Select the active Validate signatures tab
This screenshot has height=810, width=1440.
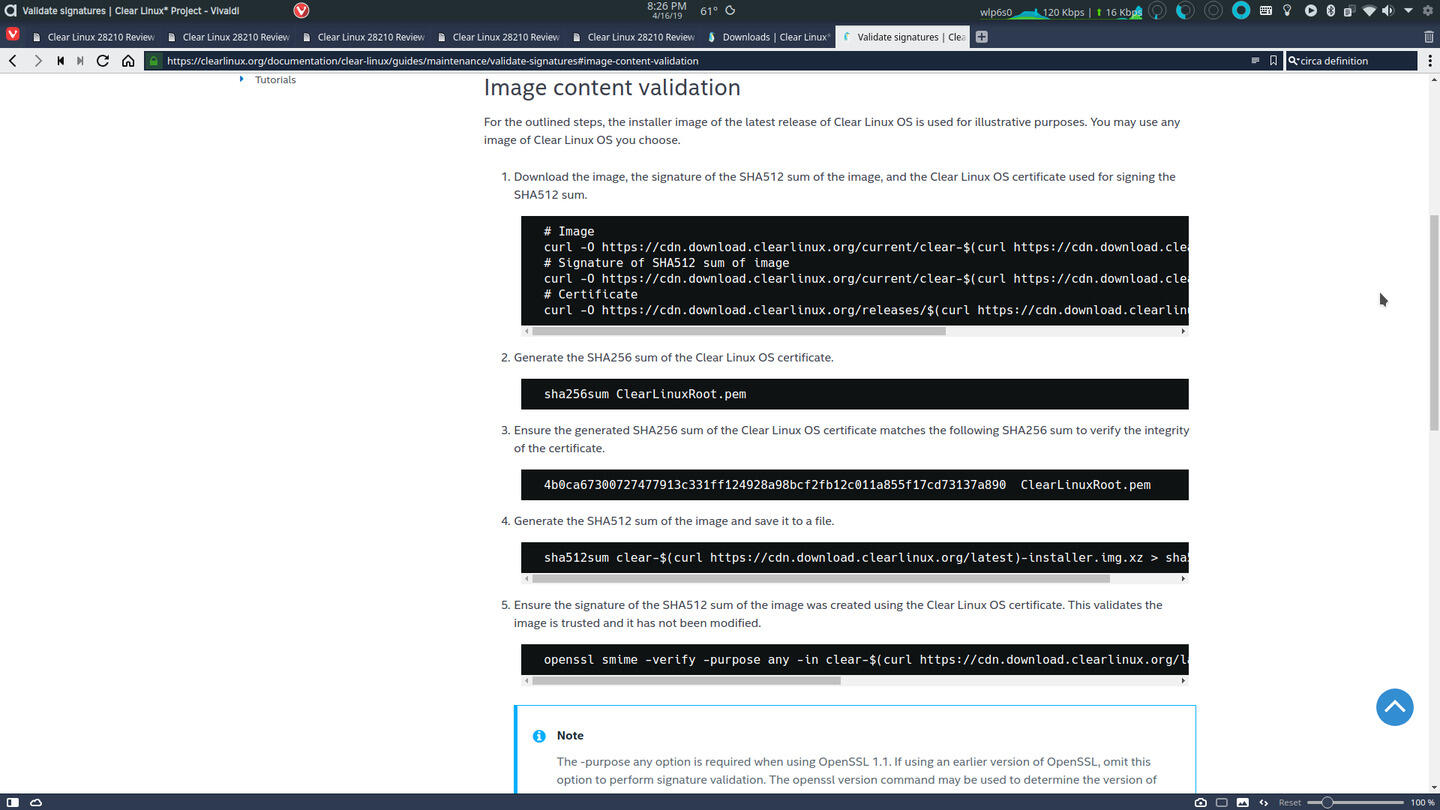click(x=903, y=37)
